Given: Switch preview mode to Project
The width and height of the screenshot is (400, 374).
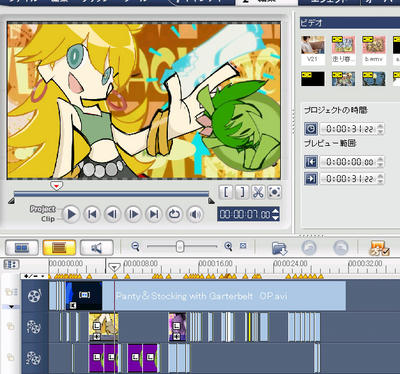Looking at the screenshot, I should (42, 209).
